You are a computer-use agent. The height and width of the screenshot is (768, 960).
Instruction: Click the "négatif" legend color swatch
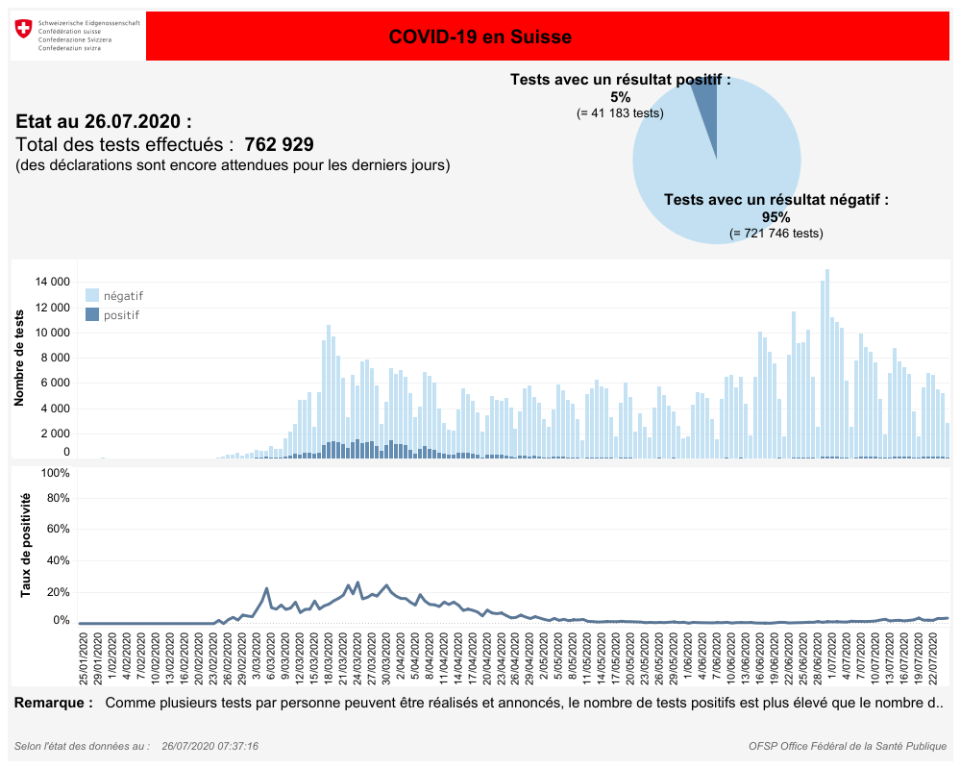tap(92, 296)
